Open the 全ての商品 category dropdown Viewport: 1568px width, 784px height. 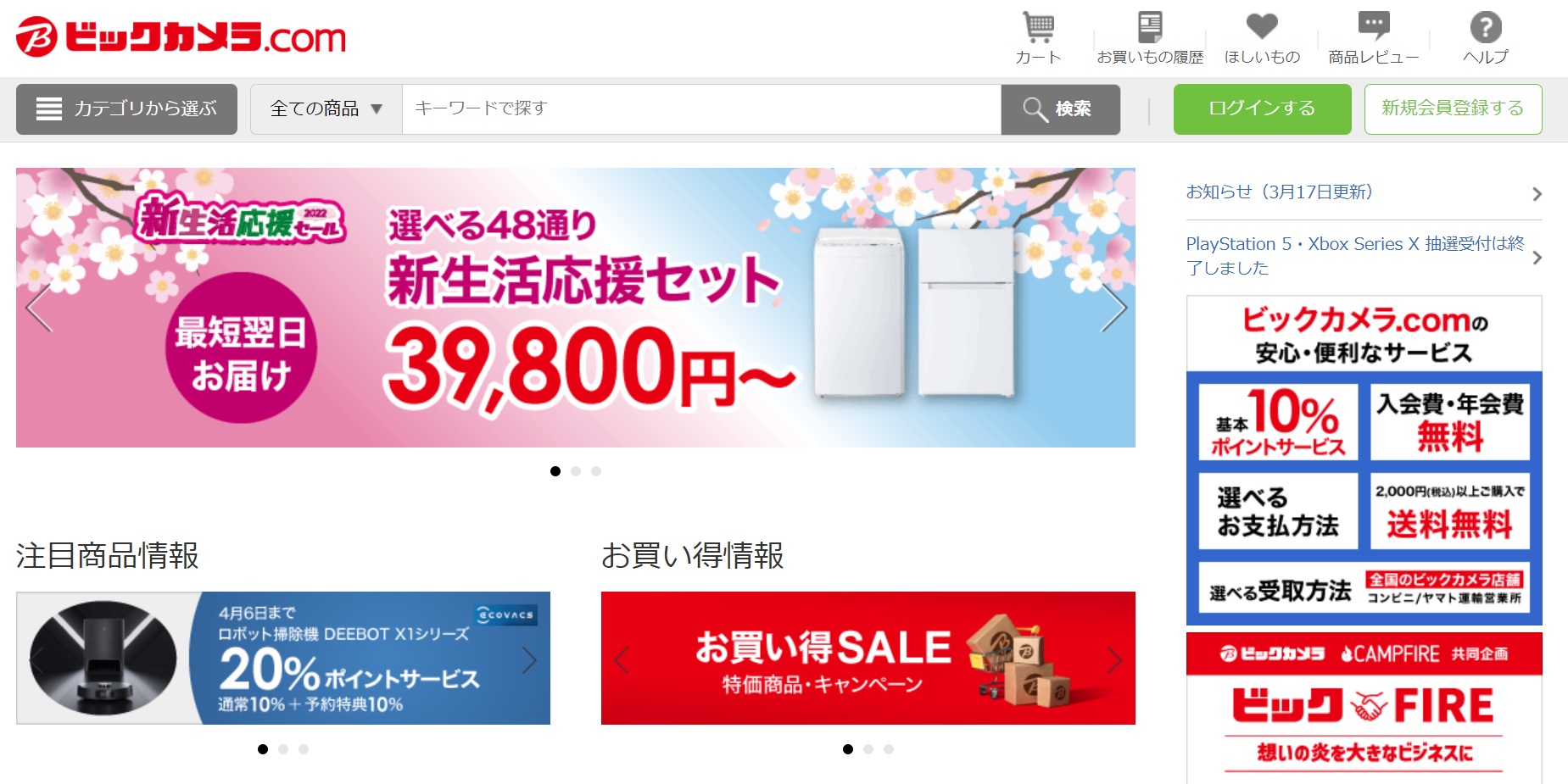pos(326,109)
